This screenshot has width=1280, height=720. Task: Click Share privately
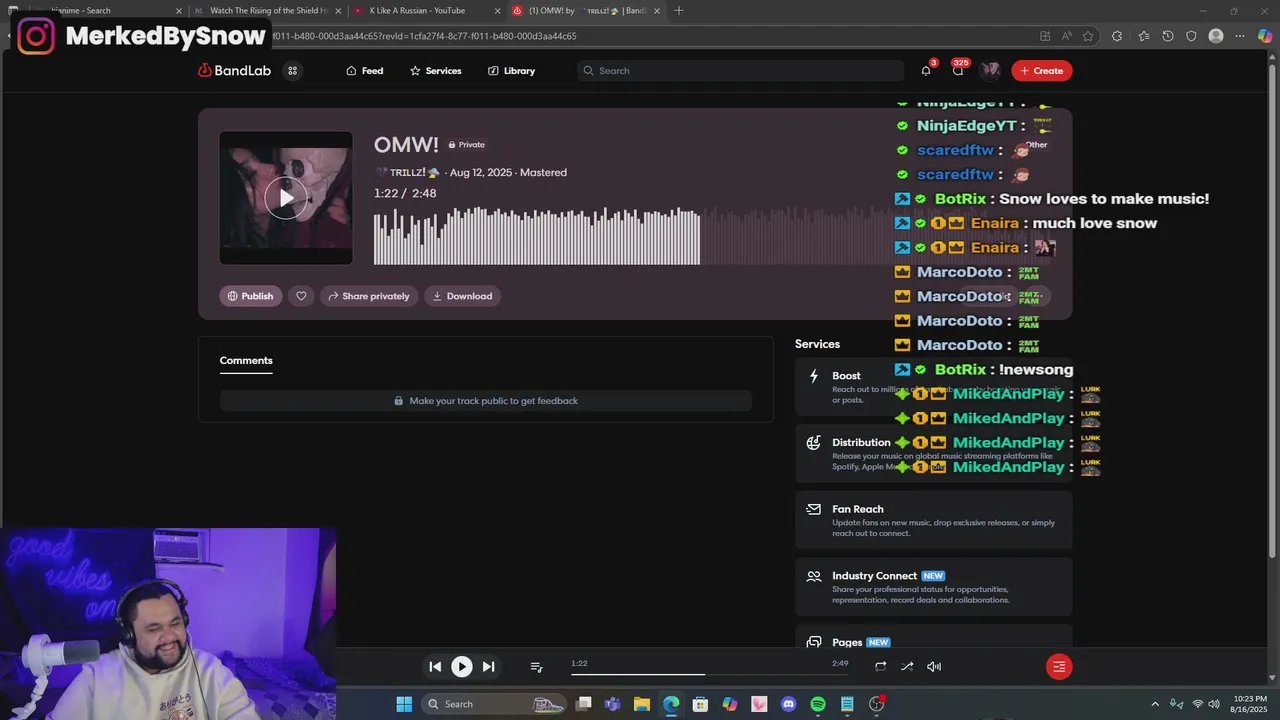click(x=368, y=296)
